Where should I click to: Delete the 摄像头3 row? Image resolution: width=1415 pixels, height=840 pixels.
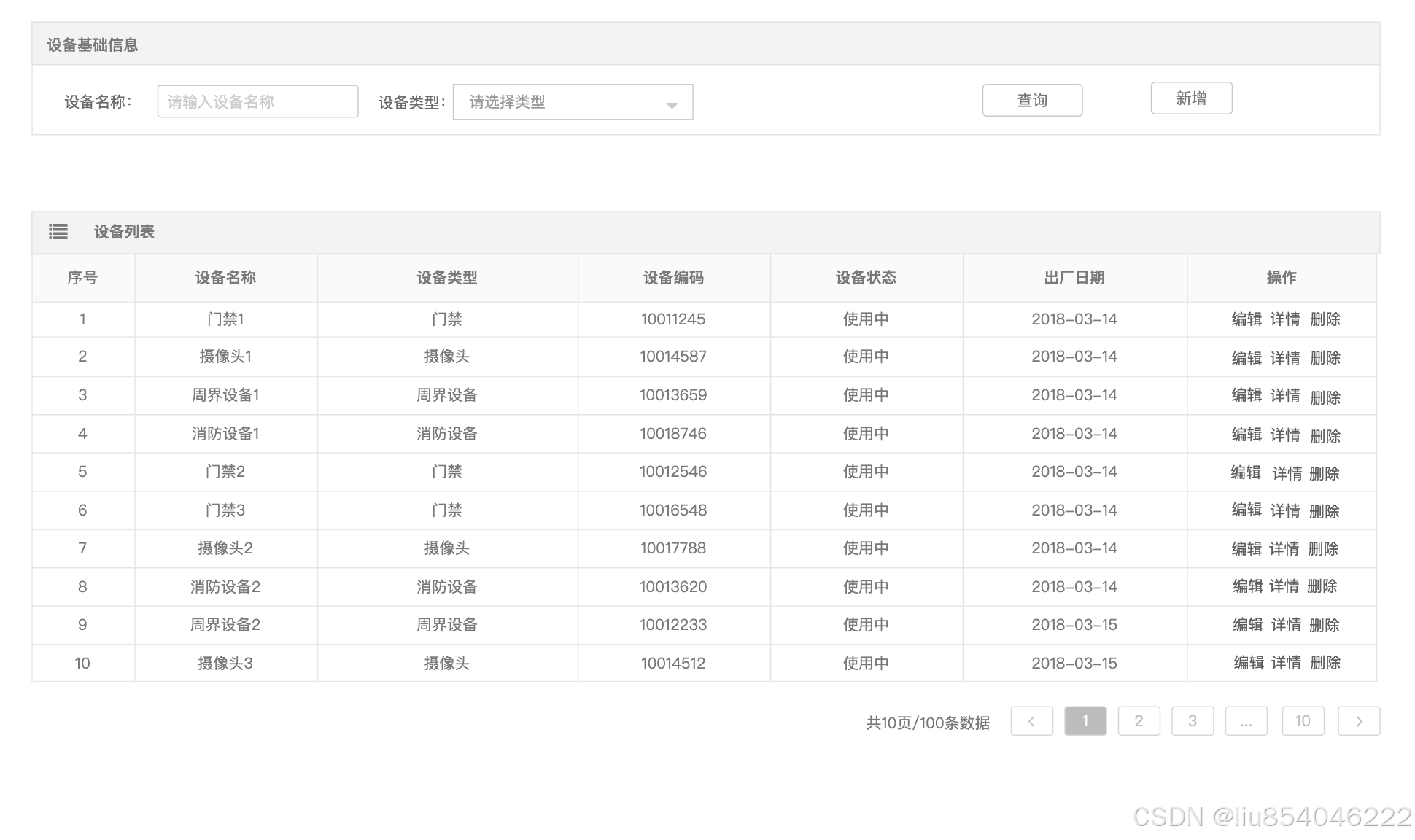point(1325,663)
